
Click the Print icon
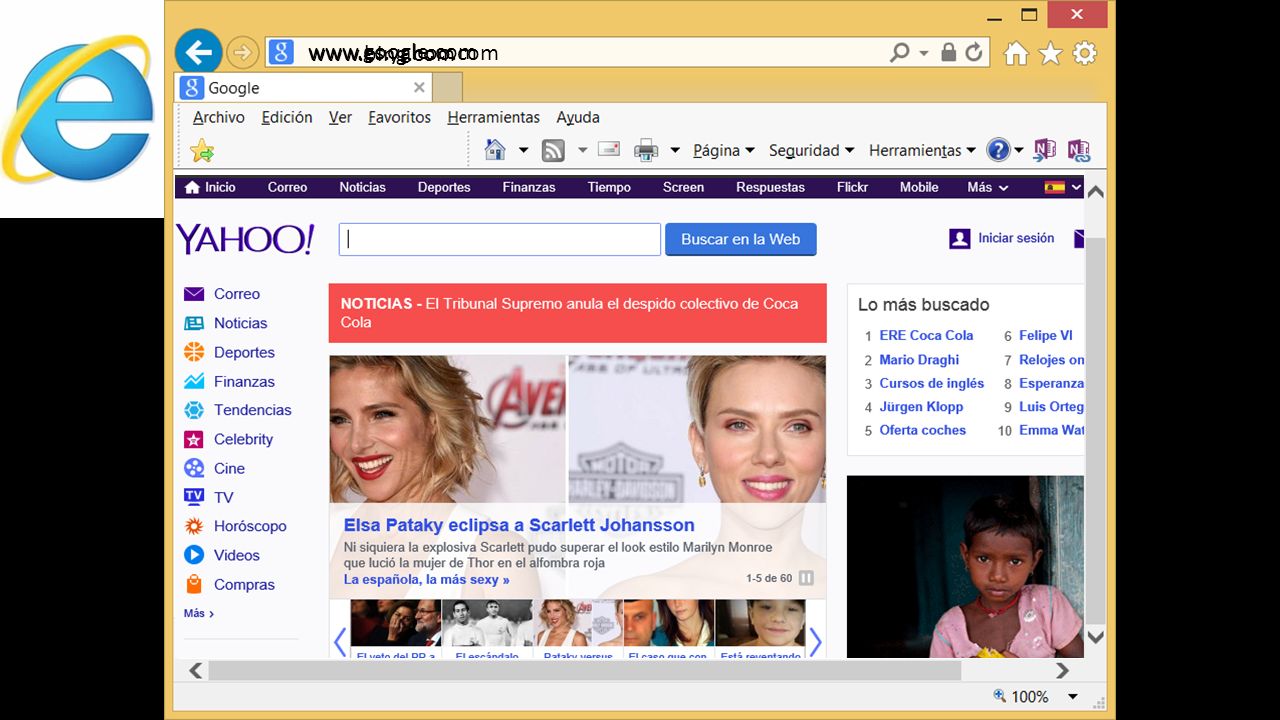pos(647,151)
